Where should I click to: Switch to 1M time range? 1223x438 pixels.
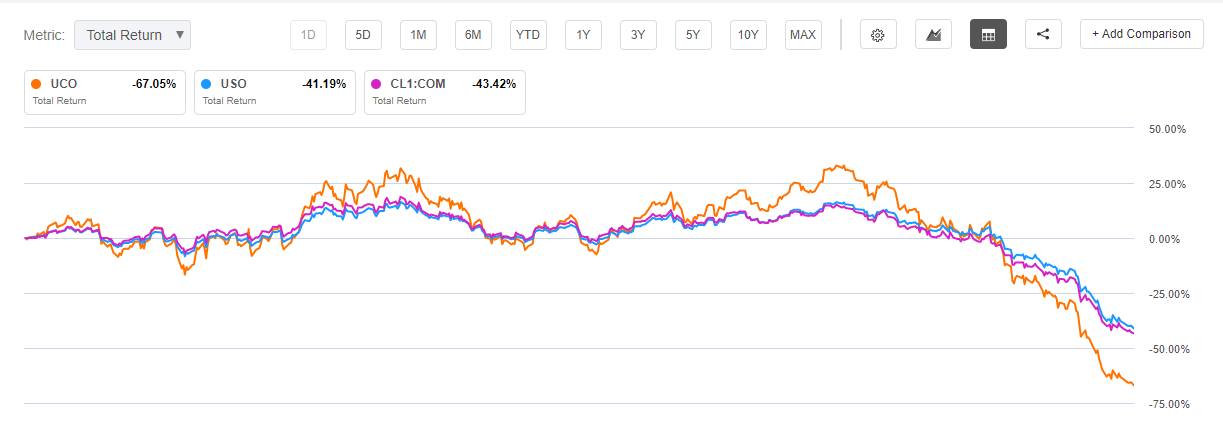[418, 35]
